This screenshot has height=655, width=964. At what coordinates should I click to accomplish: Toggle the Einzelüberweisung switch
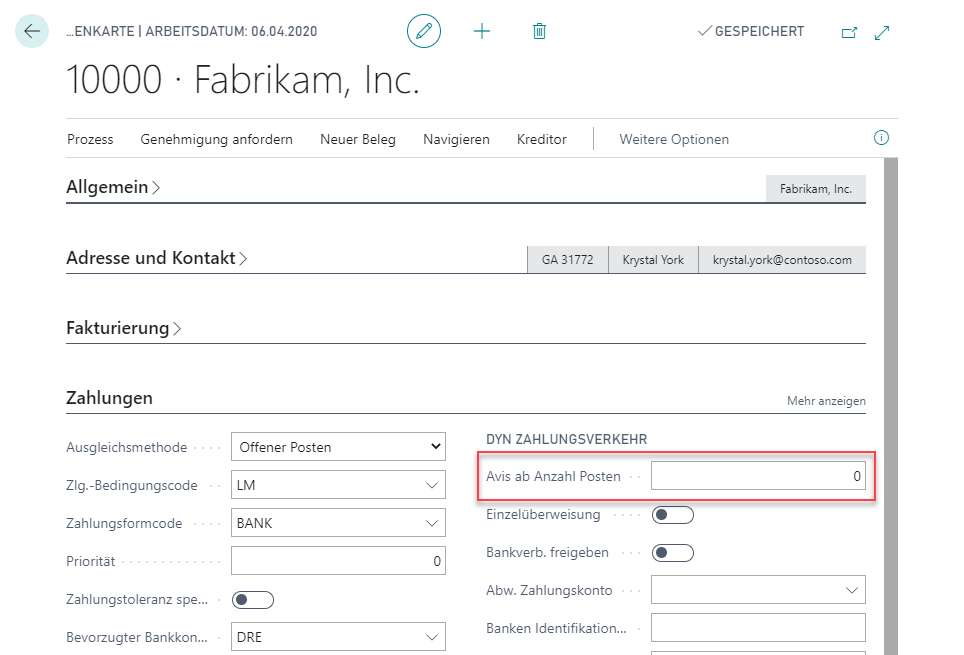[673, 515]
